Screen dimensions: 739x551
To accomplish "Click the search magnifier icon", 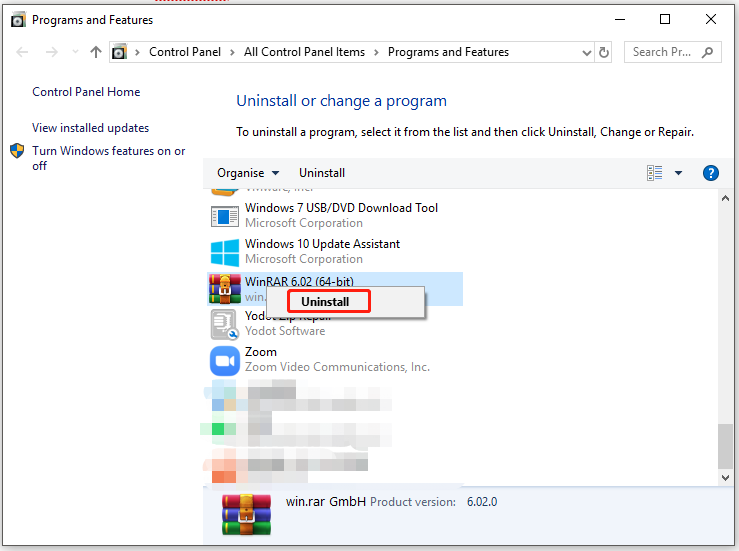I will [x=707, y=52].
